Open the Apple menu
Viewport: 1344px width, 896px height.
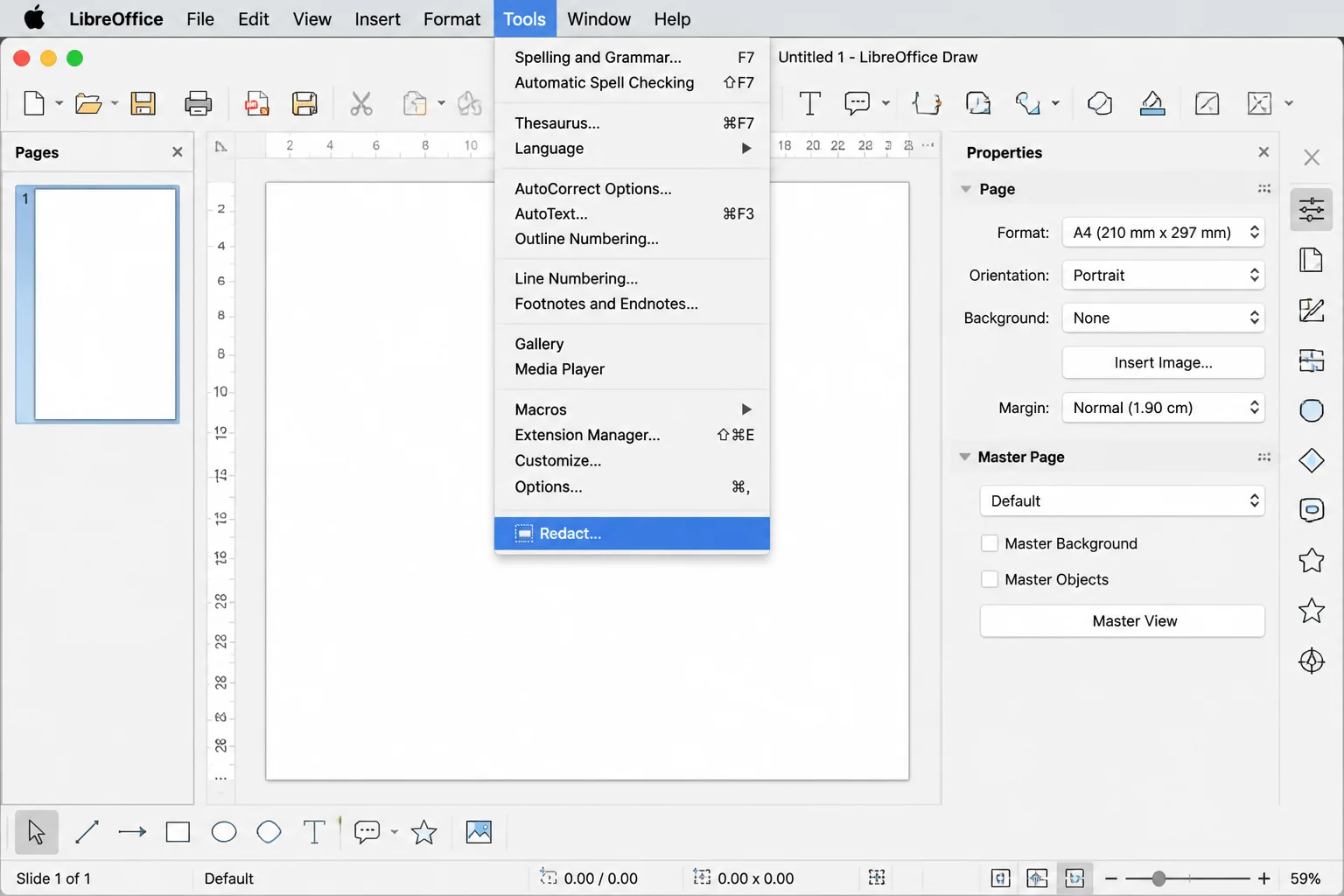coord(34,17)
